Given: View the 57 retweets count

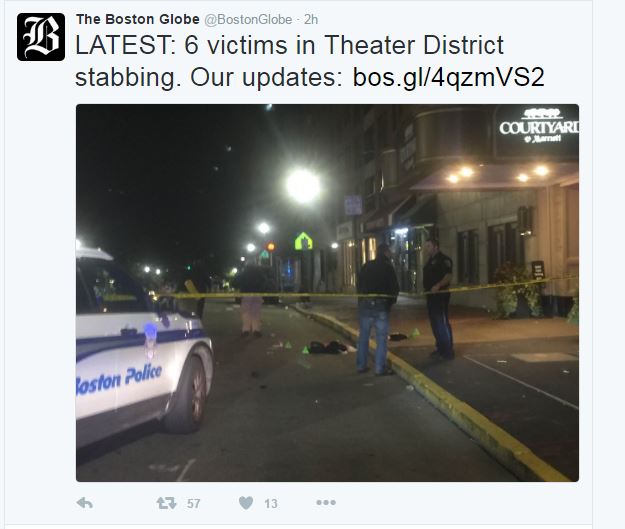Looking at the screenshot, I should pyautogui.click(x=193, y=503).
